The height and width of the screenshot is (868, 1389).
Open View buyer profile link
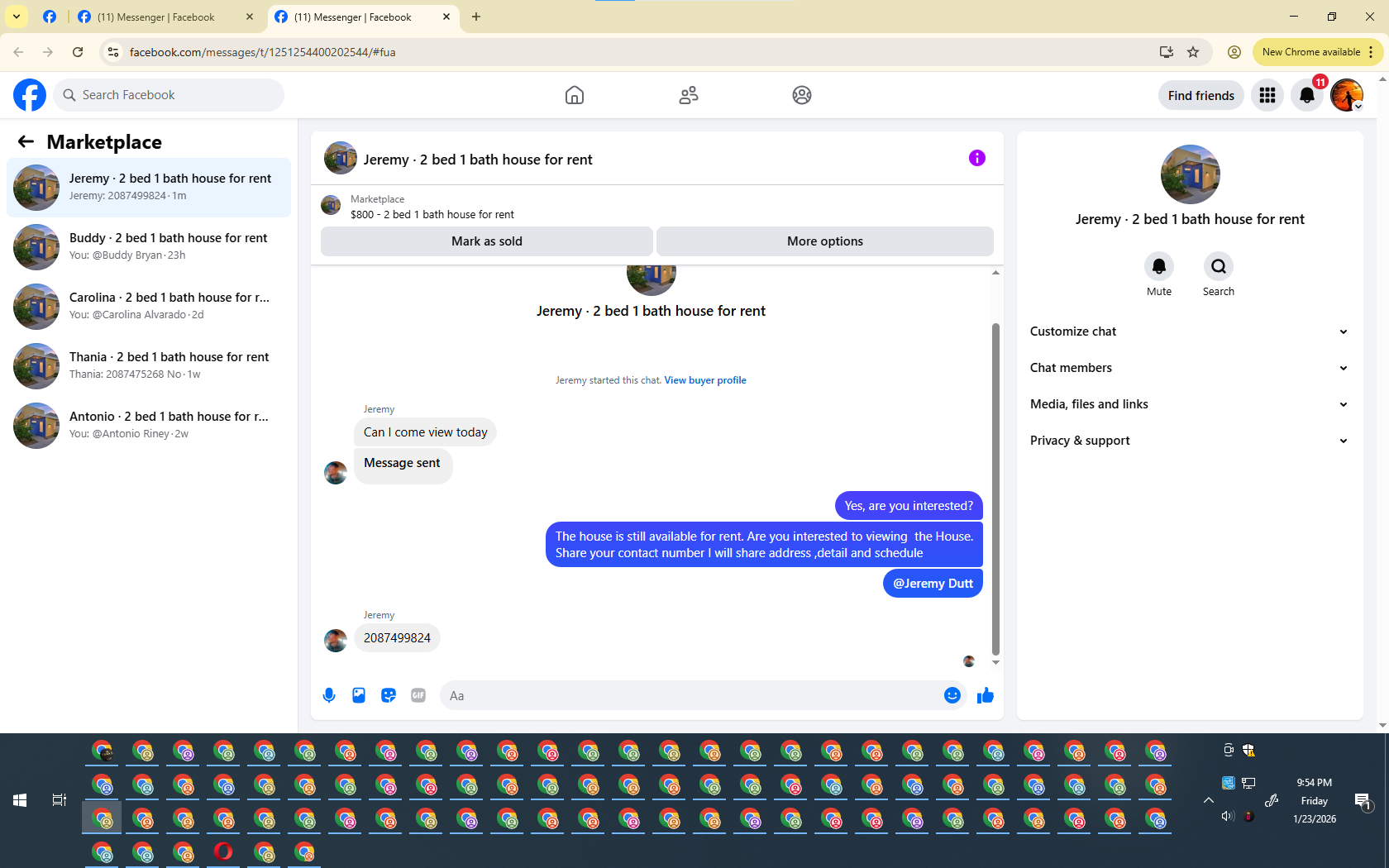pyautogui.click(x=705, y=380)
